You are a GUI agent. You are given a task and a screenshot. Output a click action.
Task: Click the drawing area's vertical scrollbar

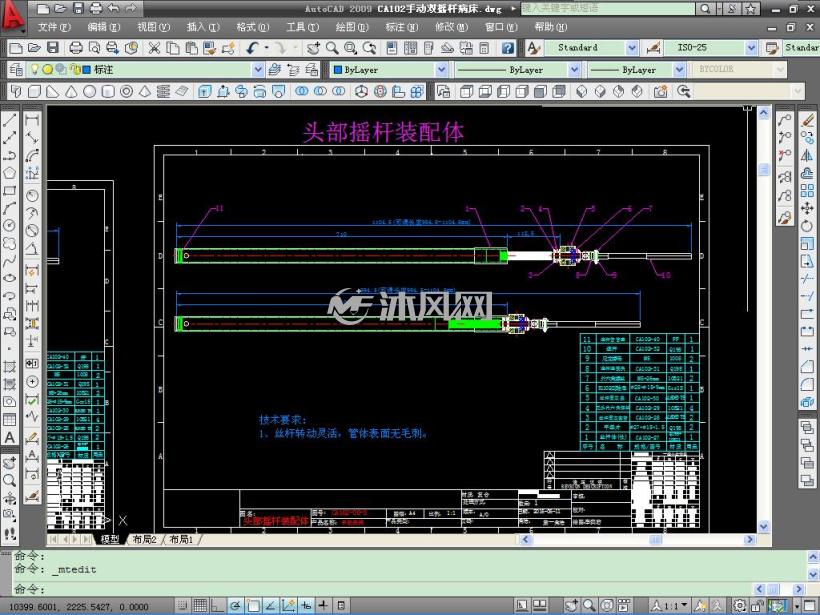764,320
